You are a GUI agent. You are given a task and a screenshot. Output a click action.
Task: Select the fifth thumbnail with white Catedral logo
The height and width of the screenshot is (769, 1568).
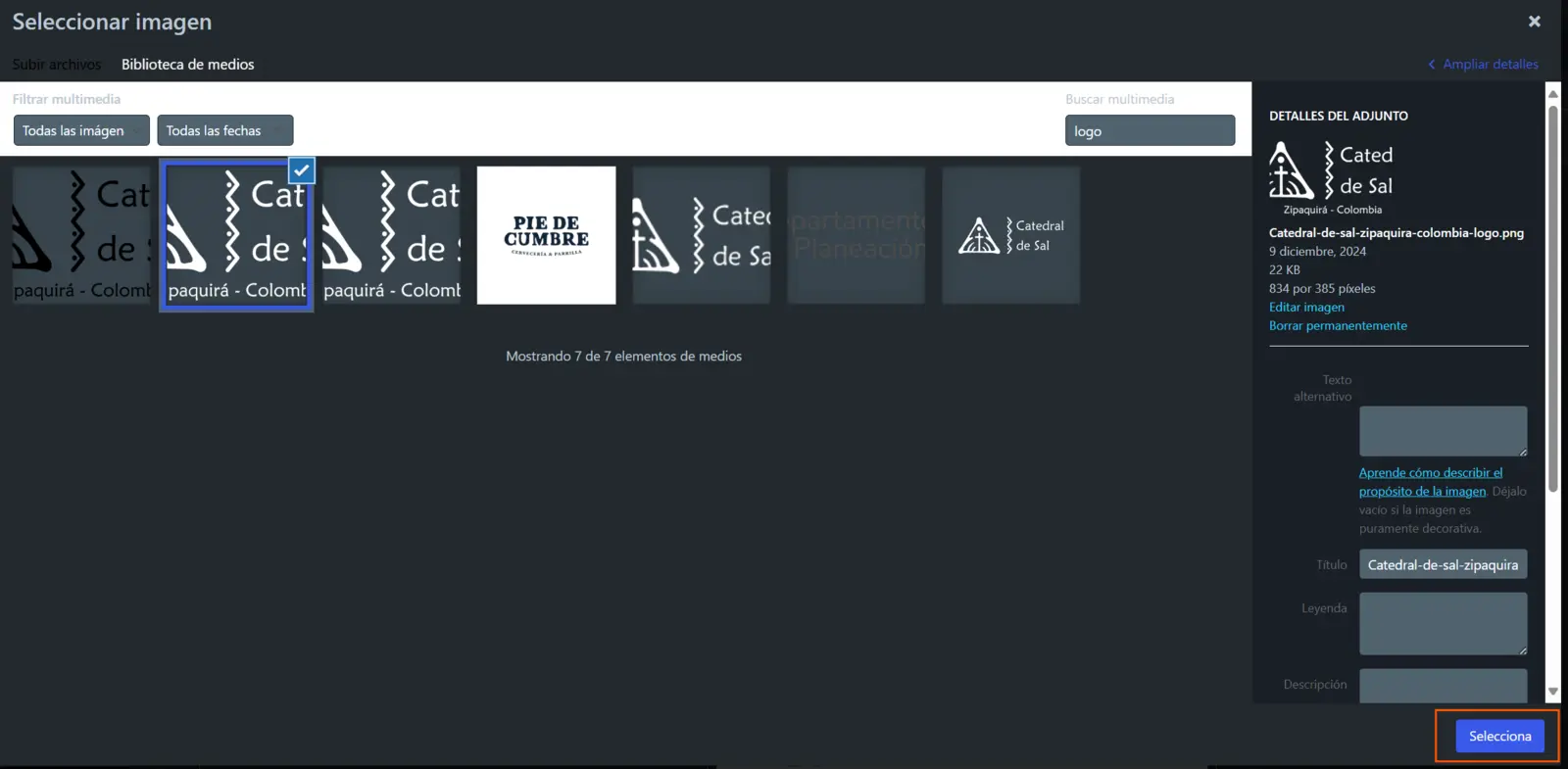[701, 235]
